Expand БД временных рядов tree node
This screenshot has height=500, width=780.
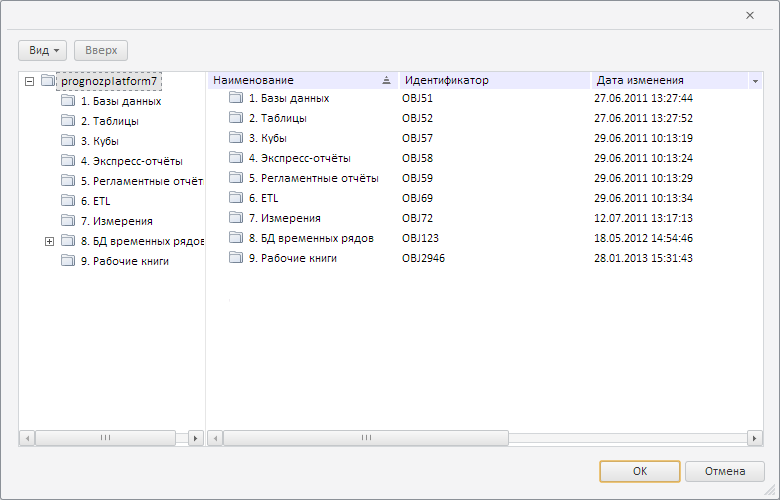(49, 241)
